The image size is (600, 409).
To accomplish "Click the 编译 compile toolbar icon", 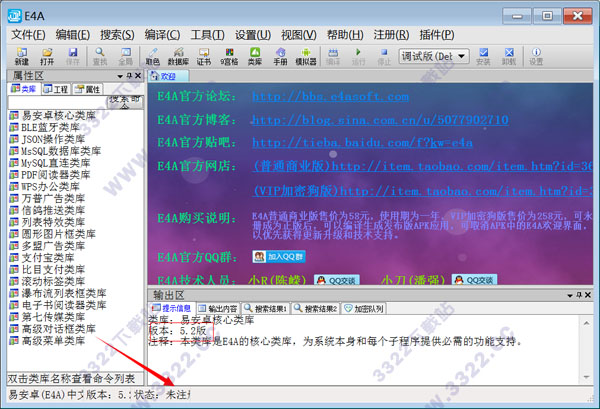I will click(x=333, y=57).
